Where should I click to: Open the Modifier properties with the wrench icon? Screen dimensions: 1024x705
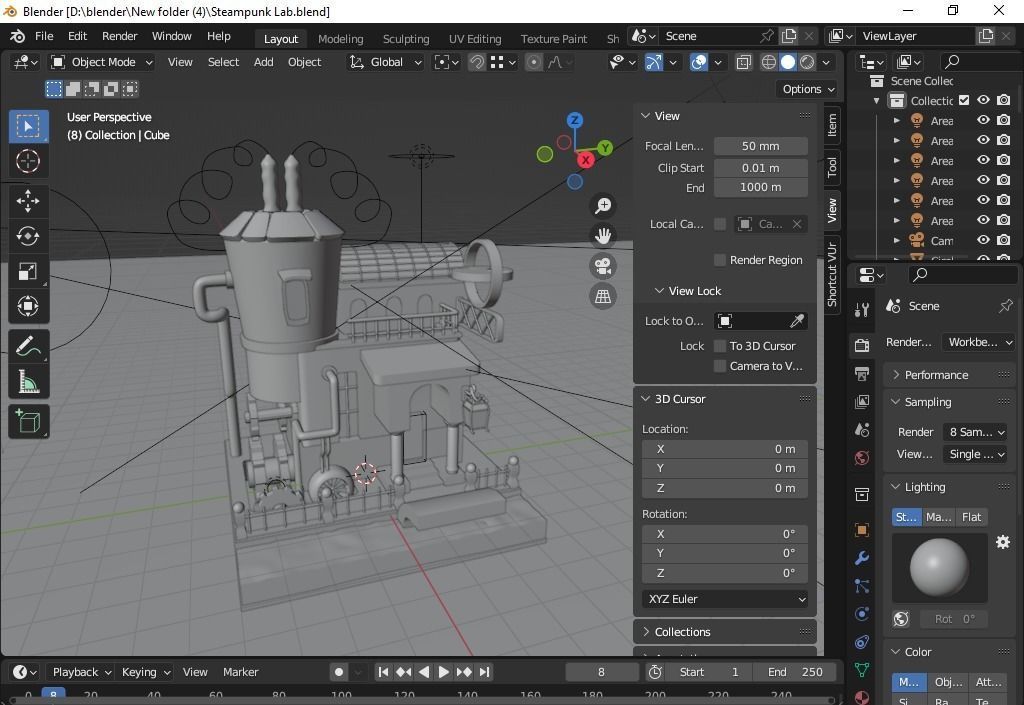tap(861, 558)
